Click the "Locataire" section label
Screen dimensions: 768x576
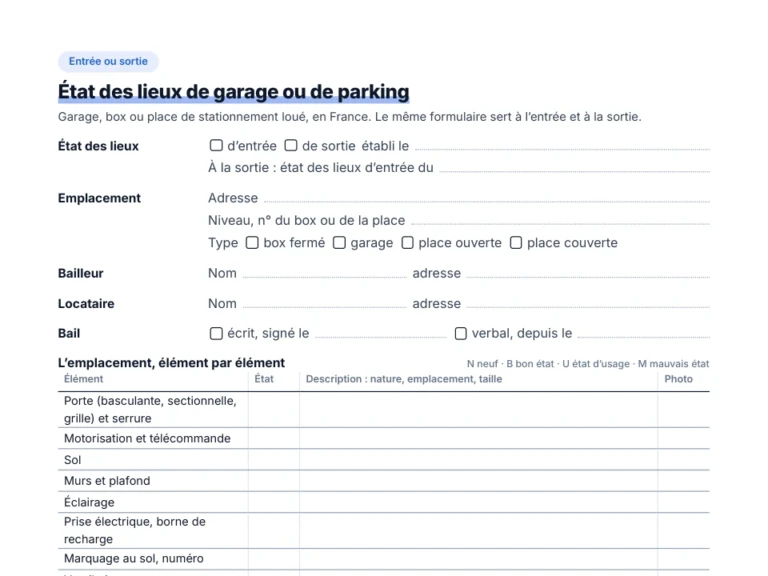point(86,304)
